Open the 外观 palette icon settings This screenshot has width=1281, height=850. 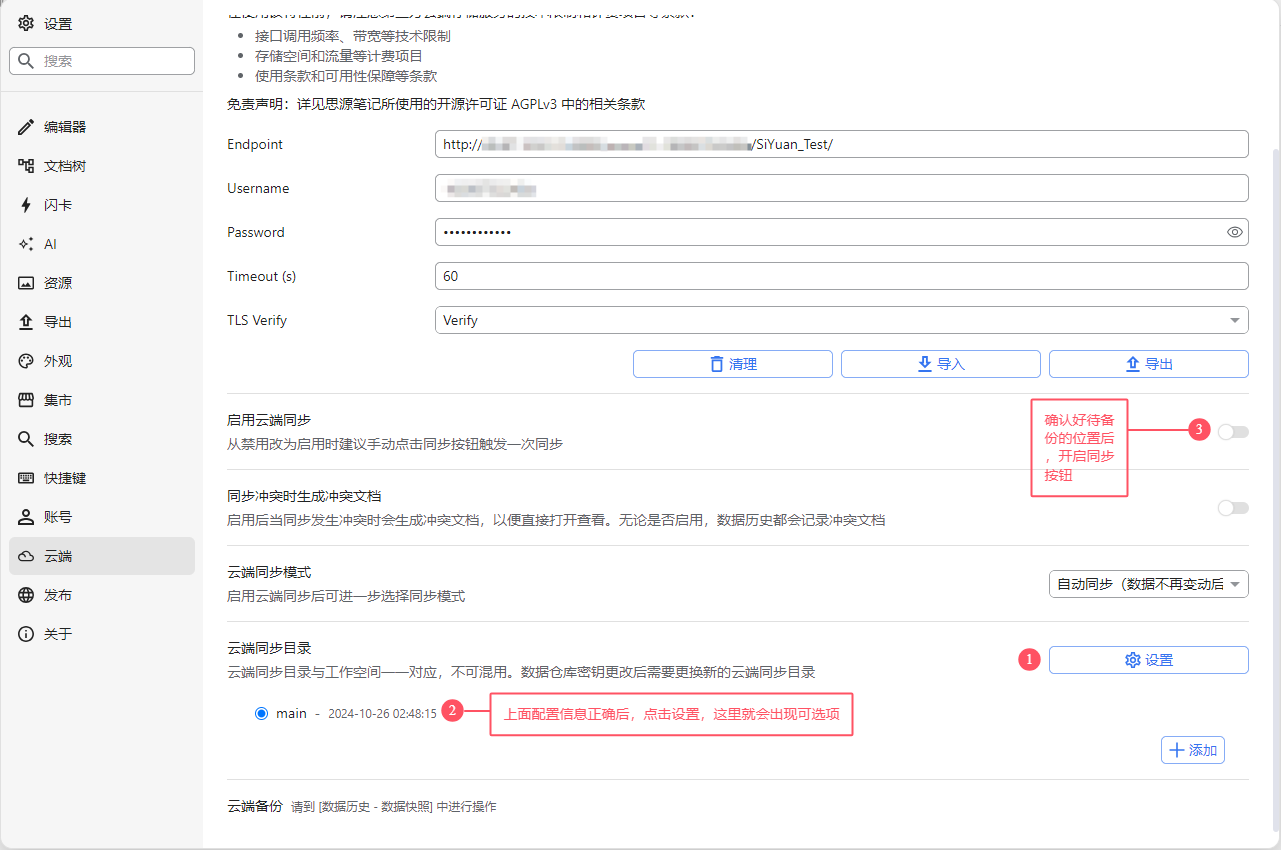coord(27,361)
